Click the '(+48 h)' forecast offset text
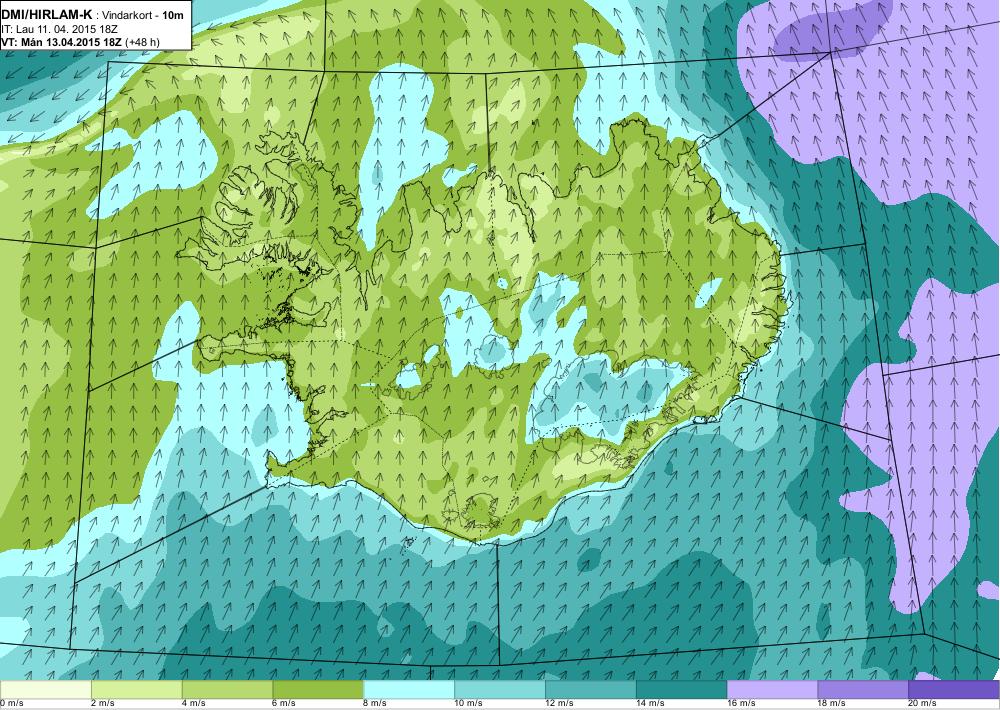 pos(143,42)
